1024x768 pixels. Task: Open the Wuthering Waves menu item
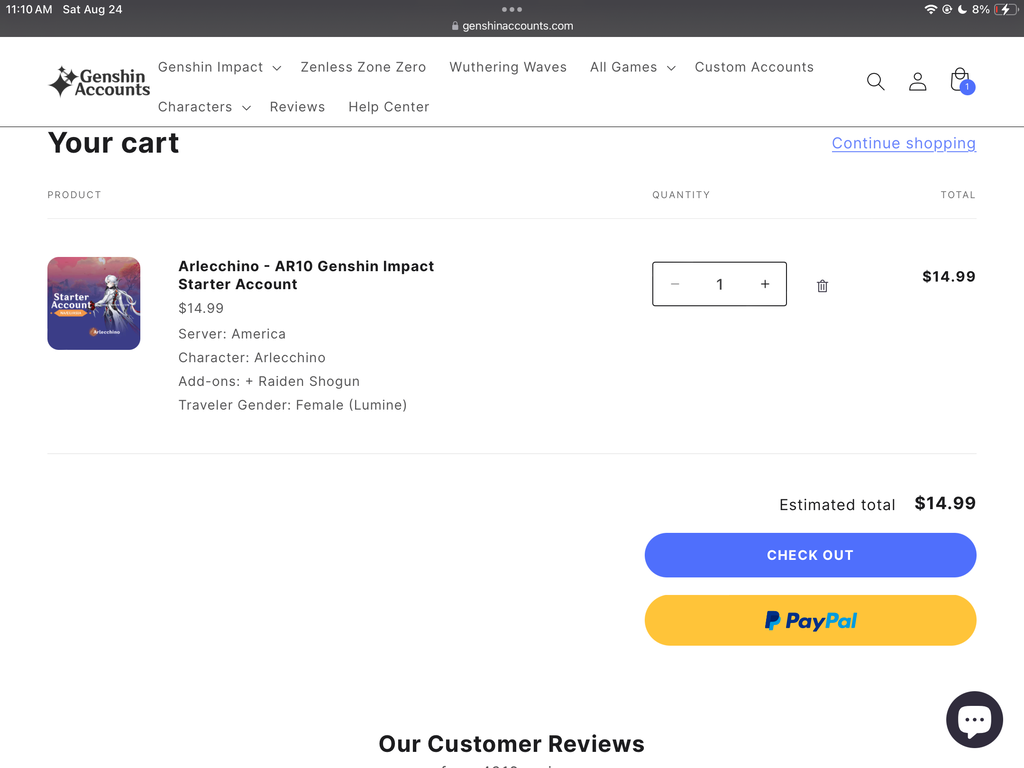point(508,67)
